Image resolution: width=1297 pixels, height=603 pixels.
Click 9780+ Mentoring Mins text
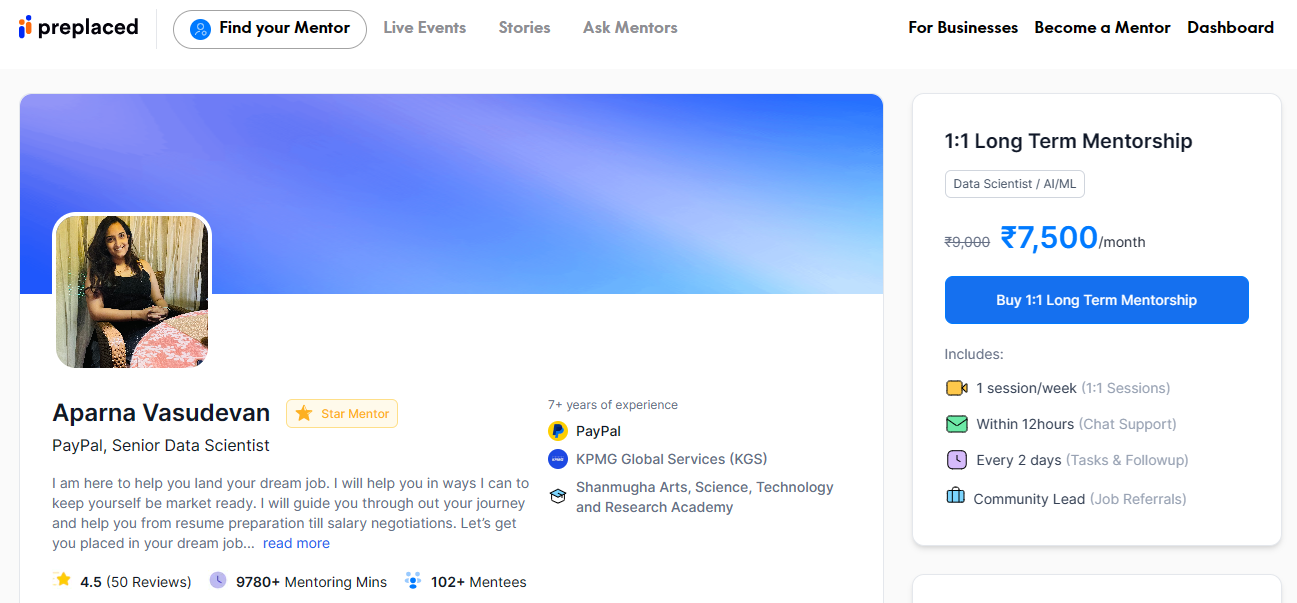pos(311,582)
